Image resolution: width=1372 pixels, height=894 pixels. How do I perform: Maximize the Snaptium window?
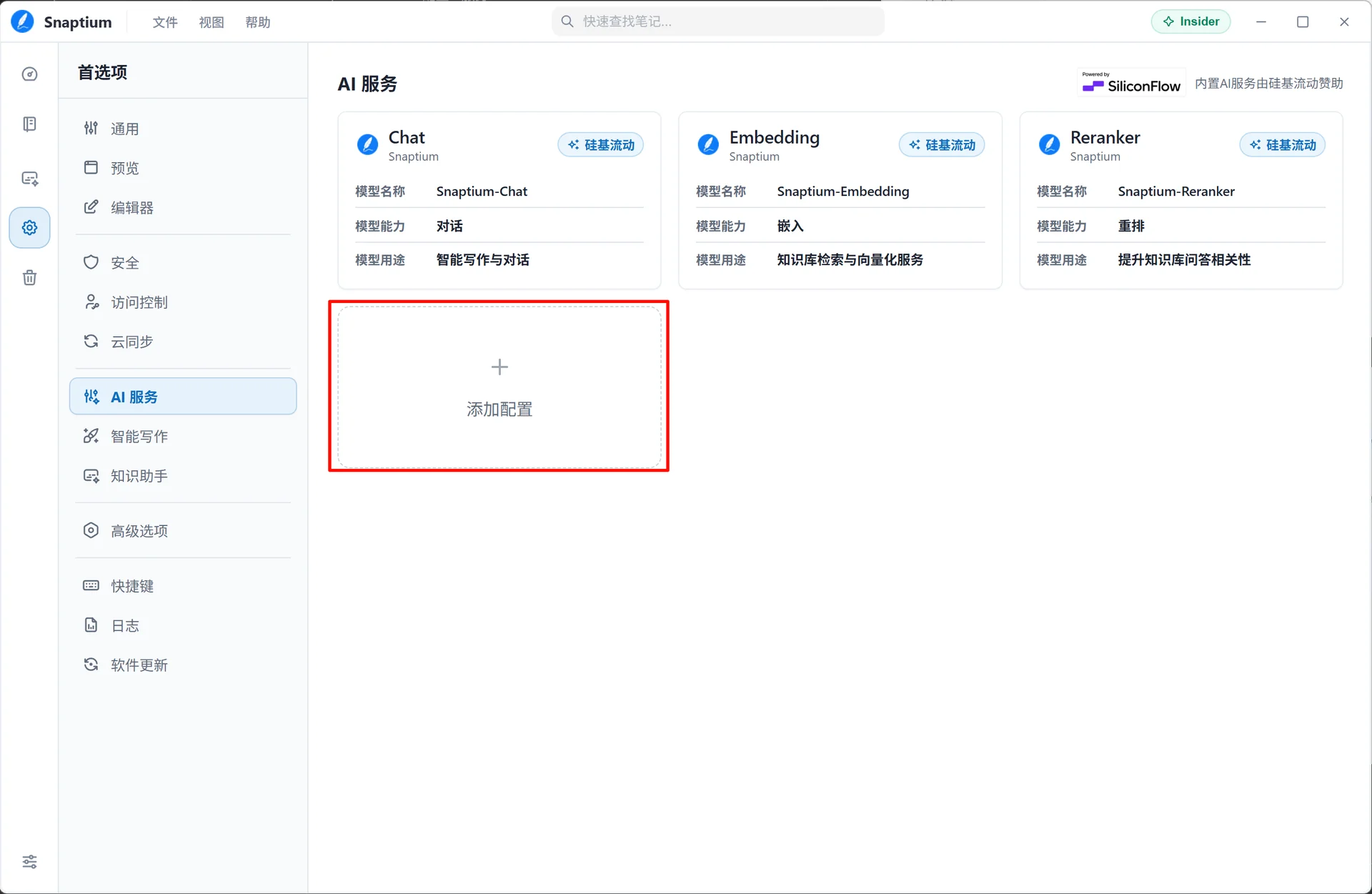[1303, 21]
